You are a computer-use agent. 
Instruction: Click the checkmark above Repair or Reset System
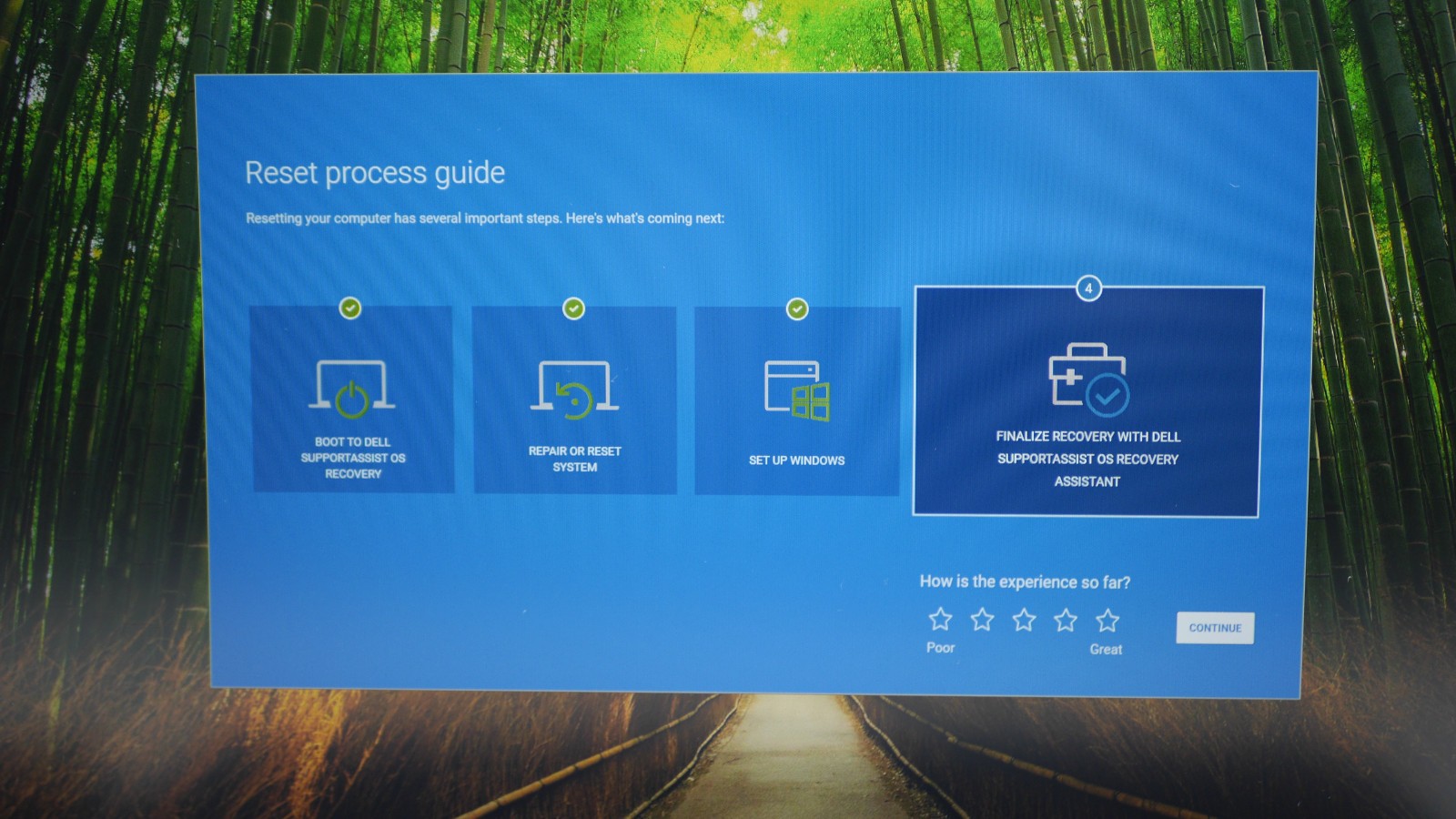point(573,309)
